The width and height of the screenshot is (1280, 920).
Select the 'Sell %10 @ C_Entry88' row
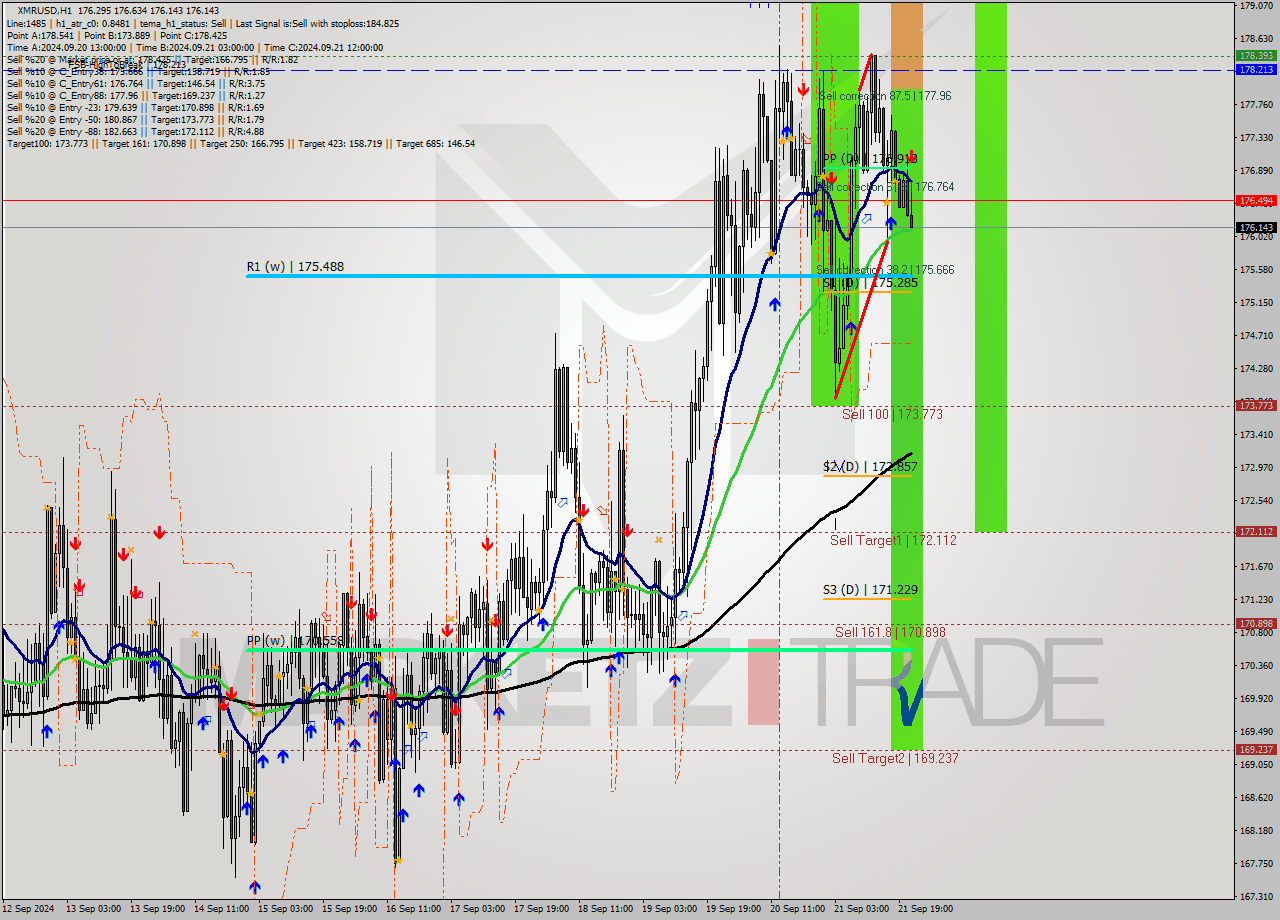136,96
